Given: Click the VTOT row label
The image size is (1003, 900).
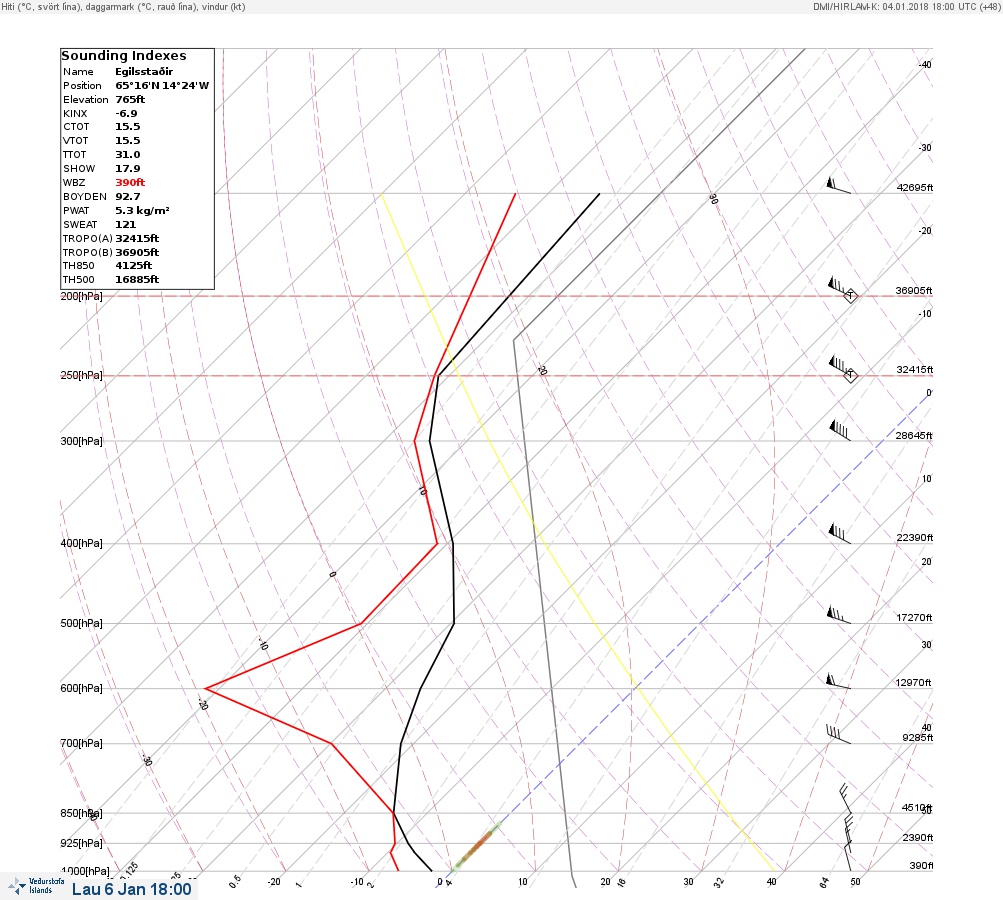Looking at the screenshot, I should [x=75, y=141].
